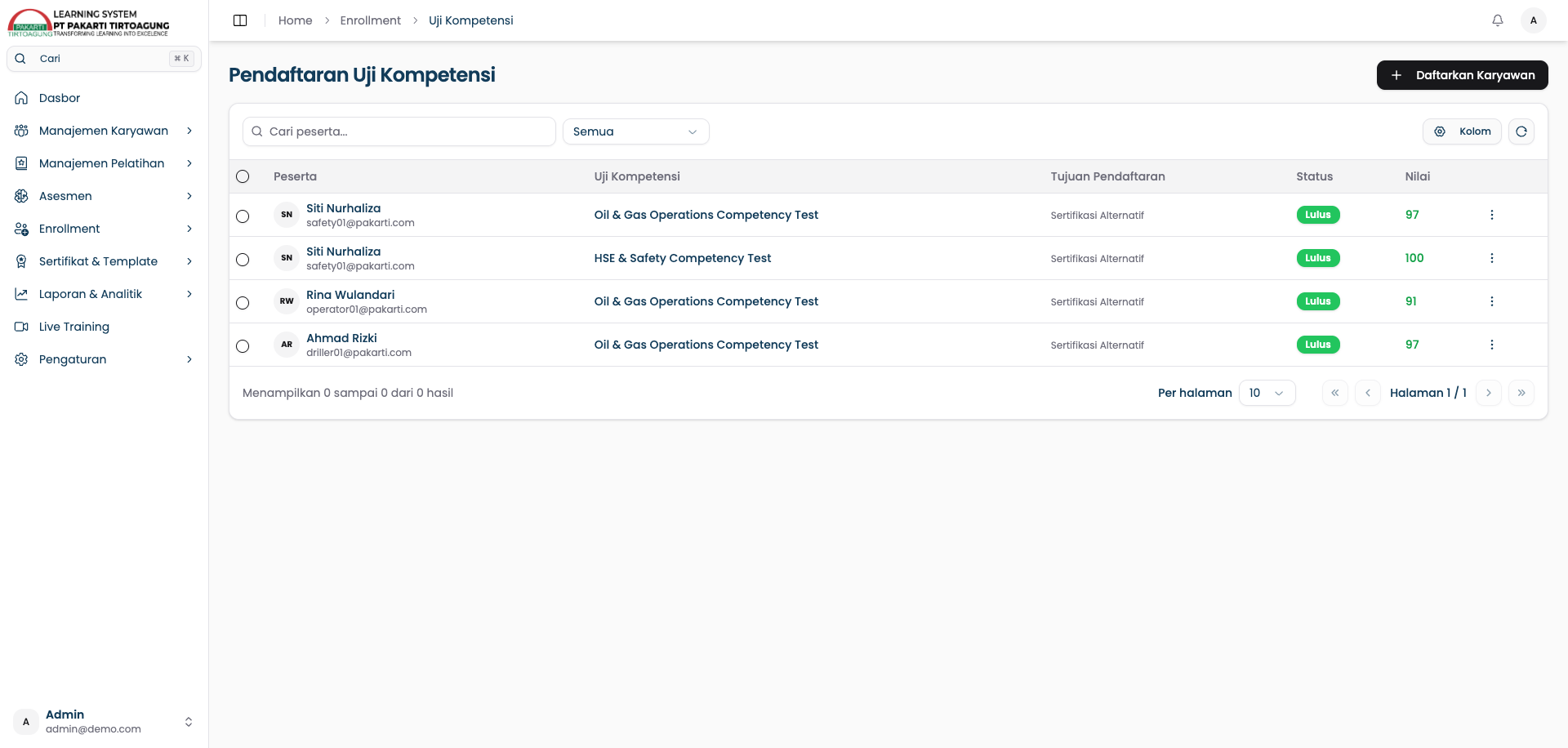This screenshot has height=748, width=1568.
Task: Open row actions for HSE & Safety row
Action: [x=1492, y=258]
